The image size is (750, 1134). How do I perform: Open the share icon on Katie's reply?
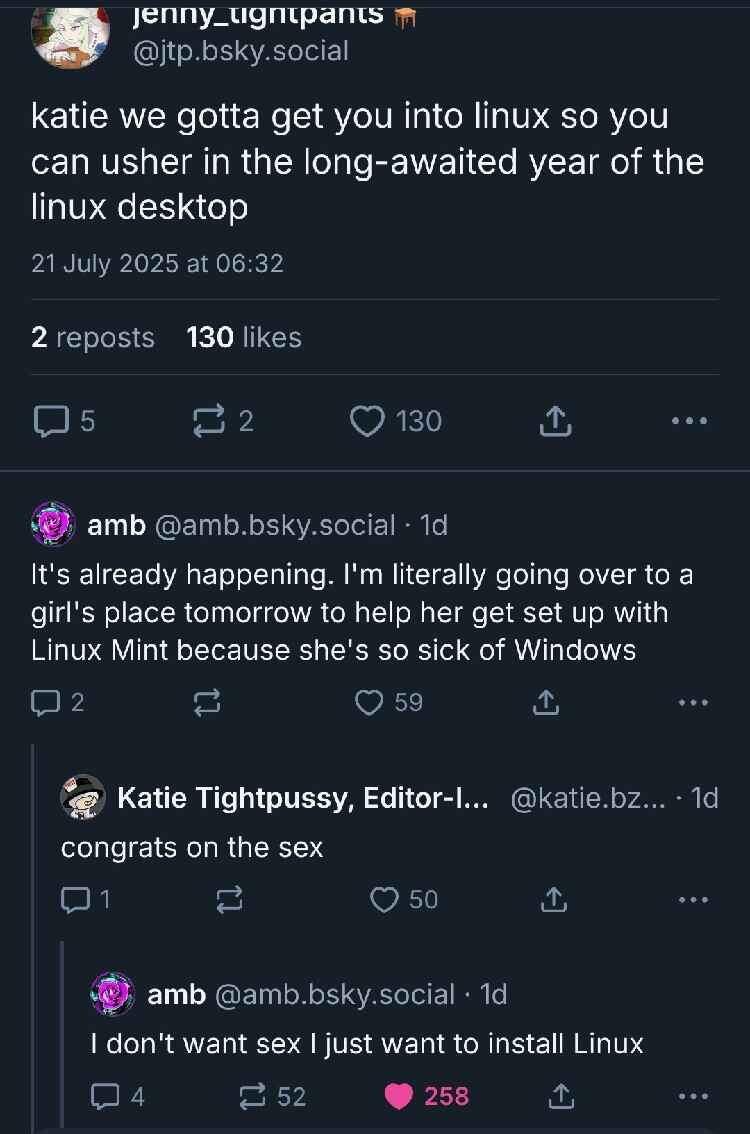pos(553,899)
